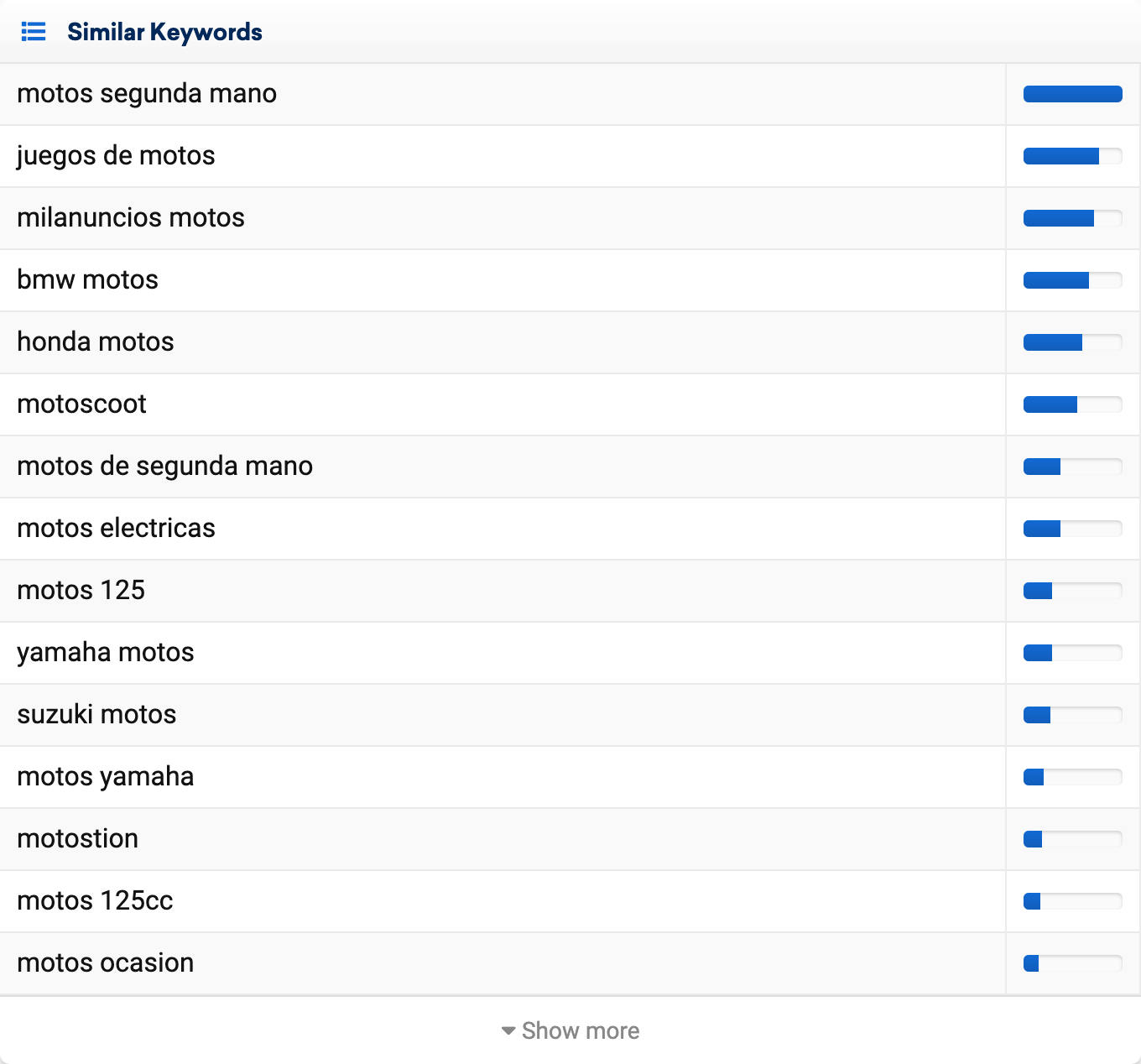1141x1064 pixels.
Task: Click the 'motostion' keyword
Action: [77, 838]
